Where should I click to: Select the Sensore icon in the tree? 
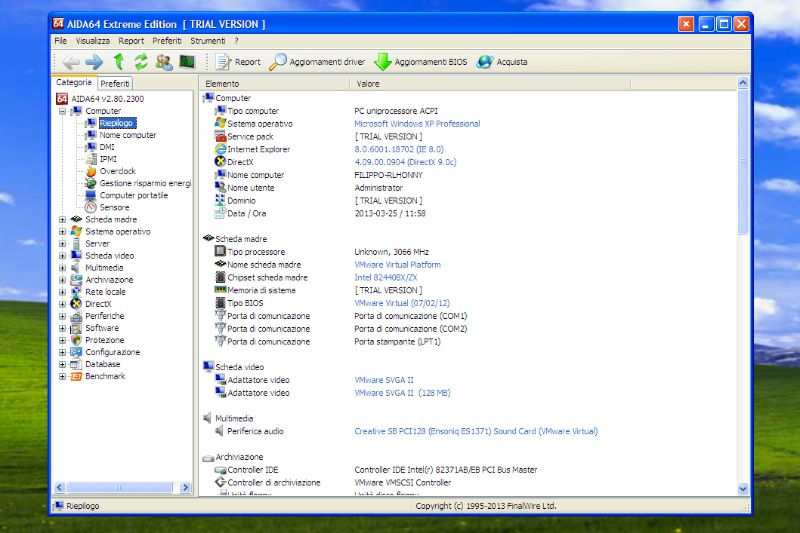(90, 207)
